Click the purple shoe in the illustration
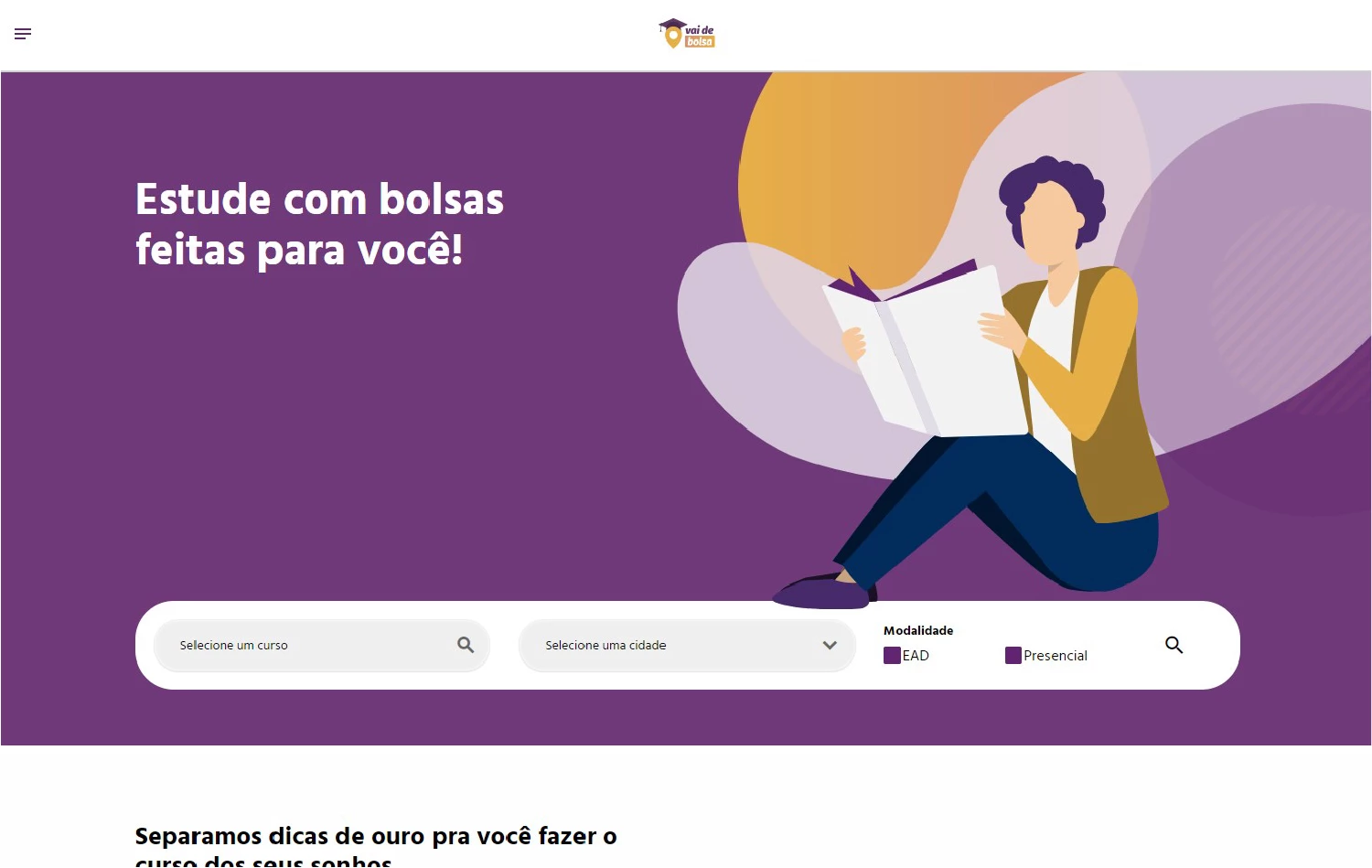The image size is (1372, 868). (821, 591)
